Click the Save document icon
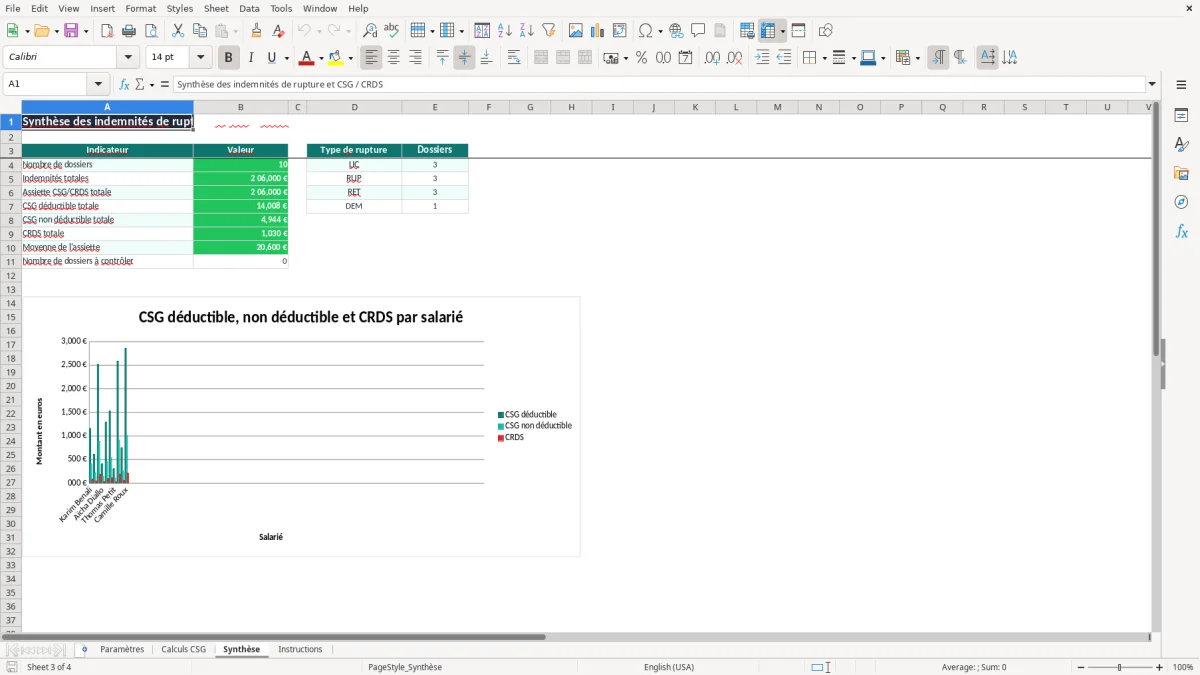Screen dimensions: 1200x675 pyautogui.click(x=71, y=31)
